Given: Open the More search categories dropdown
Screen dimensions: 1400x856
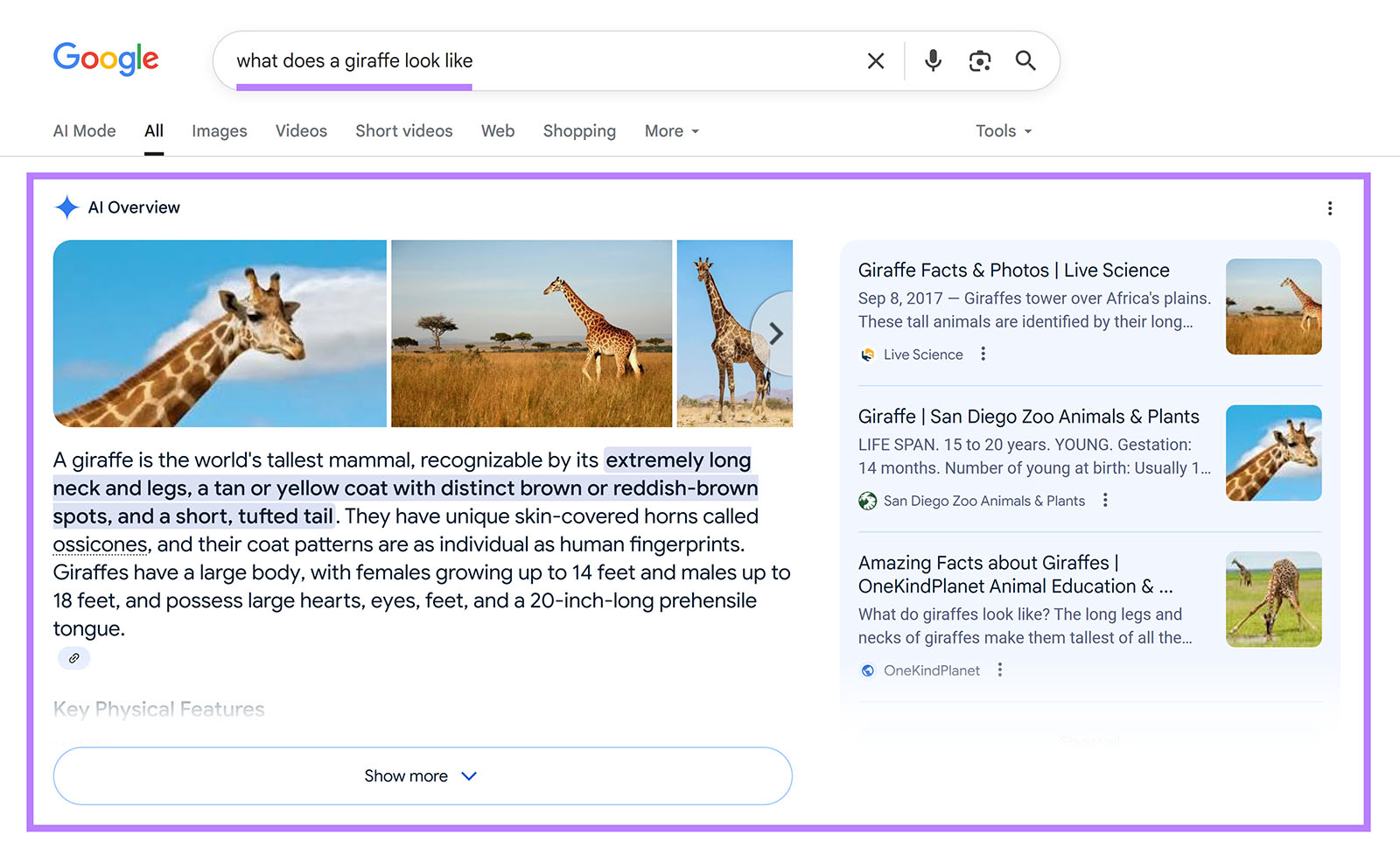Looking at the screenshot, I should pyautogui.click(x=670, y=130).
